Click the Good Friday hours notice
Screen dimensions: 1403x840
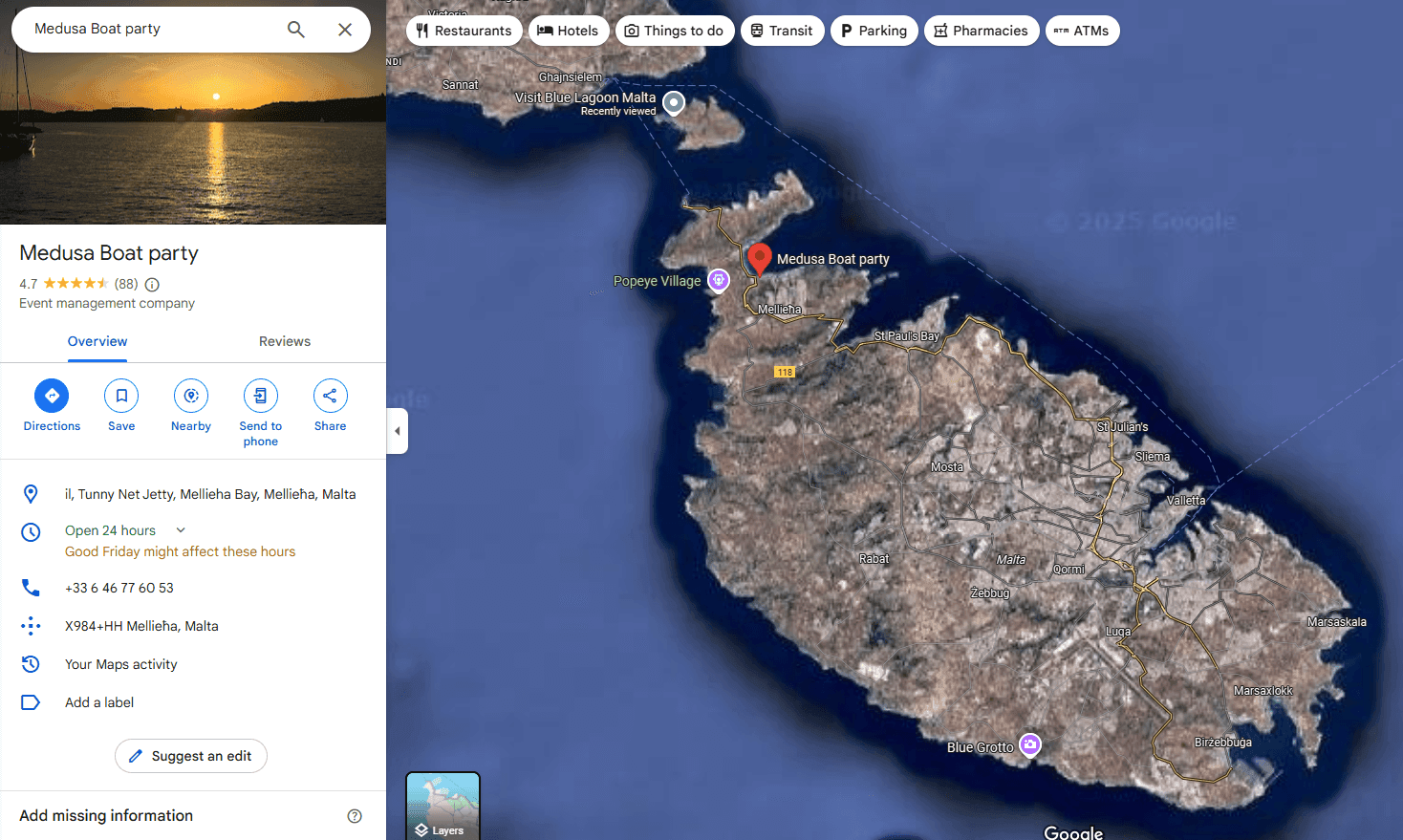click(181, 551)
